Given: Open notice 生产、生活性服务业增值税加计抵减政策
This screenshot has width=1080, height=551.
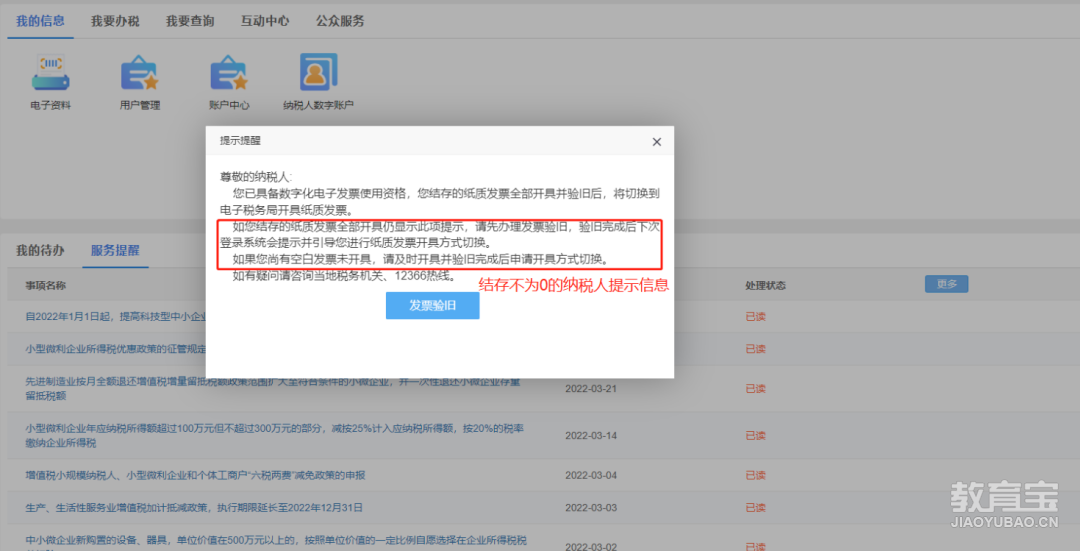Looking at the screenshot, I should pos(194,508).
